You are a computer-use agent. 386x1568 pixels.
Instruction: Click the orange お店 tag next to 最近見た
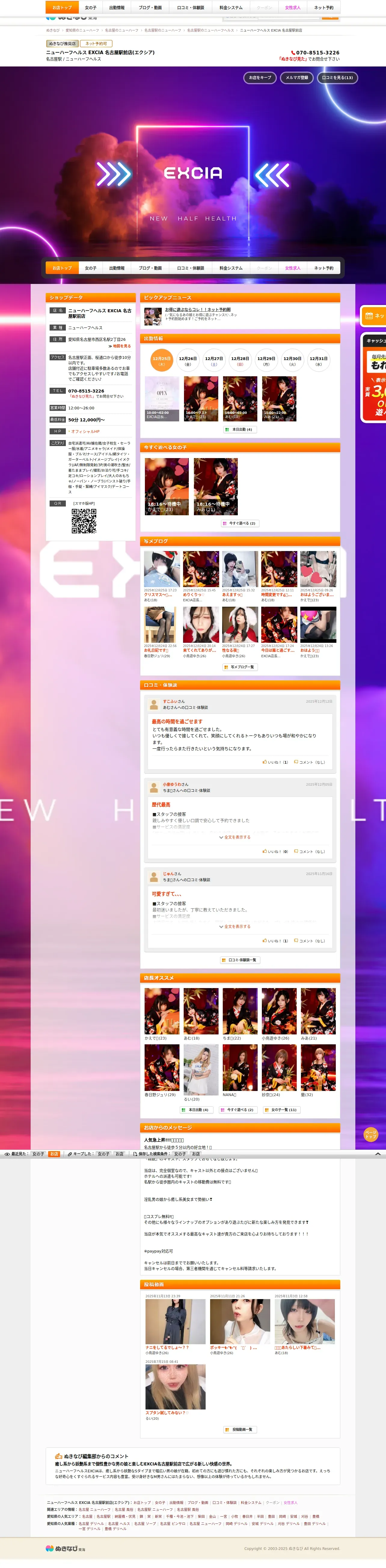pyautogui.click(x=54, y=1154)
